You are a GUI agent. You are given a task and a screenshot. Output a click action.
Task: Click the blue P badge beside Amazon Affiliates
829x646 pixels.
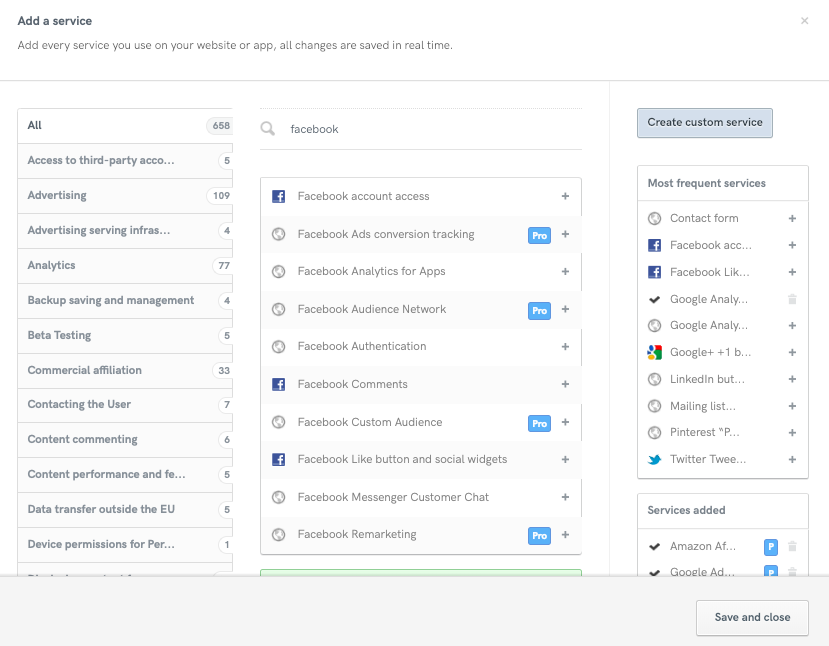point(771,547)
